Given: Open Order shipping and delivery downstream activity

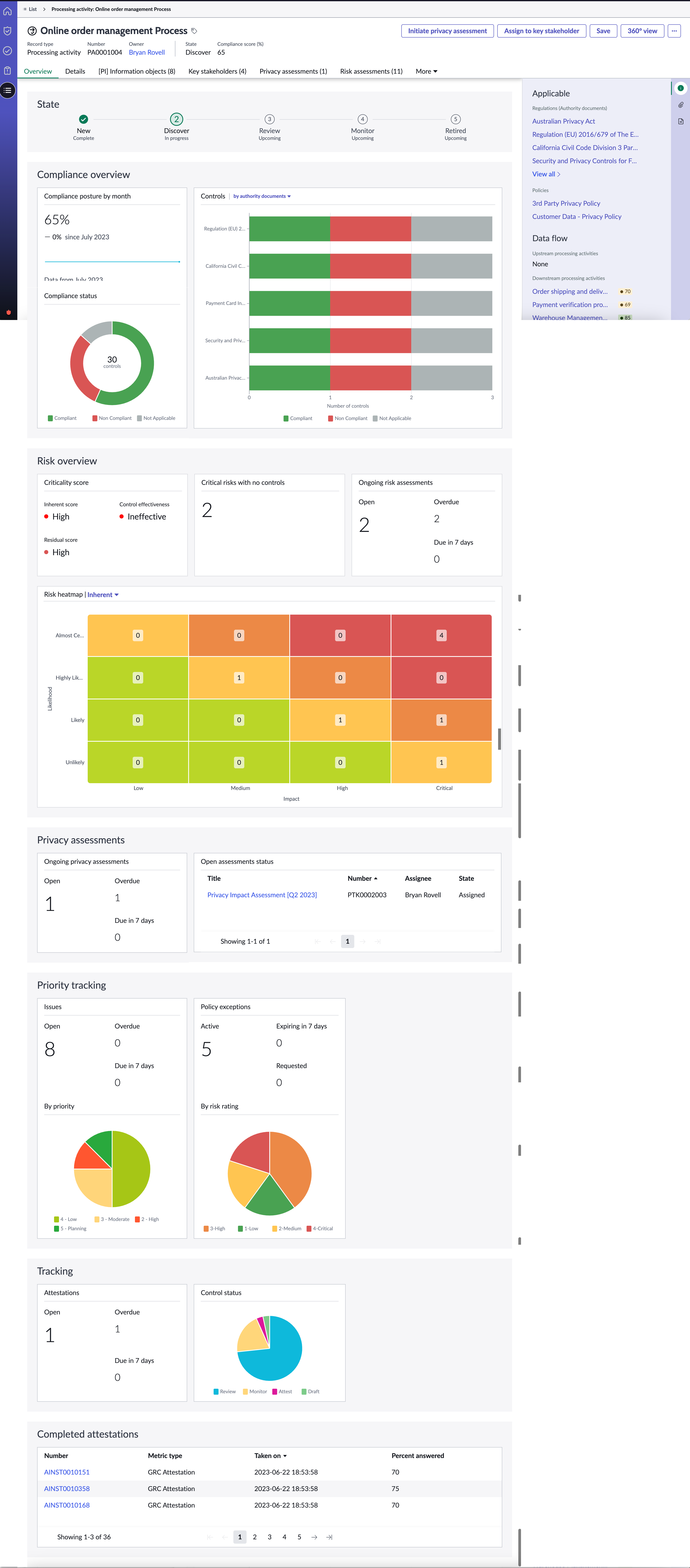Looking at the screenshot, I should (x=570, y=292).
